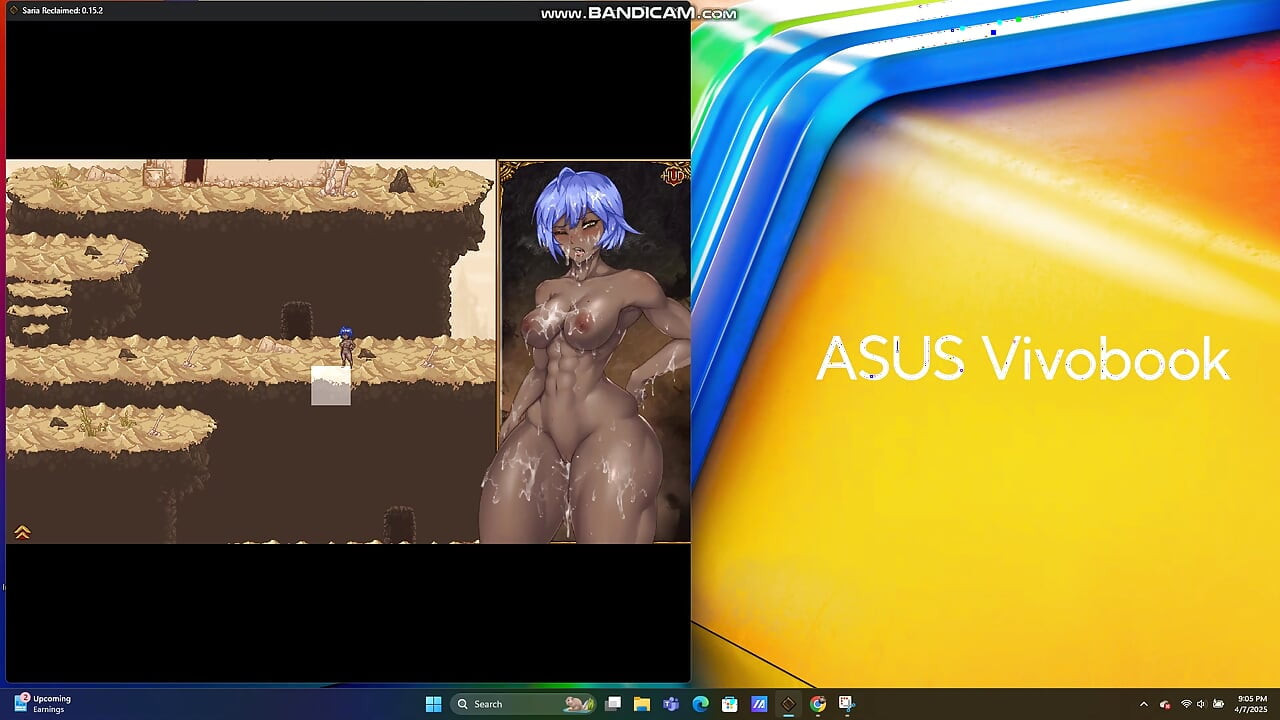Open the Snipping Tool taskbar icon
Image resolution: width=1280 pixels, height=720 pixels.
846,704
